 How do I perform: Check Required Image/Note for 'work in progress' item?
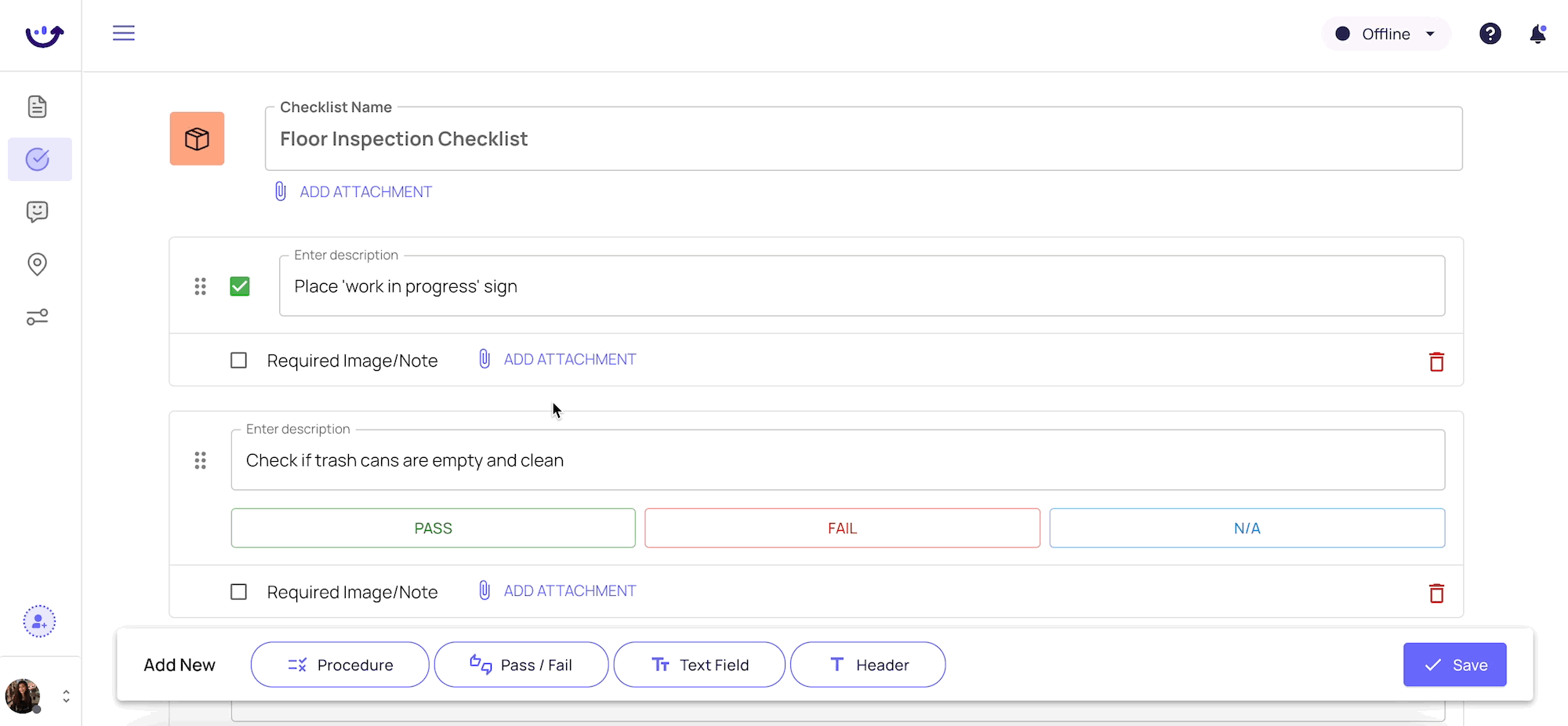point(239,361)
